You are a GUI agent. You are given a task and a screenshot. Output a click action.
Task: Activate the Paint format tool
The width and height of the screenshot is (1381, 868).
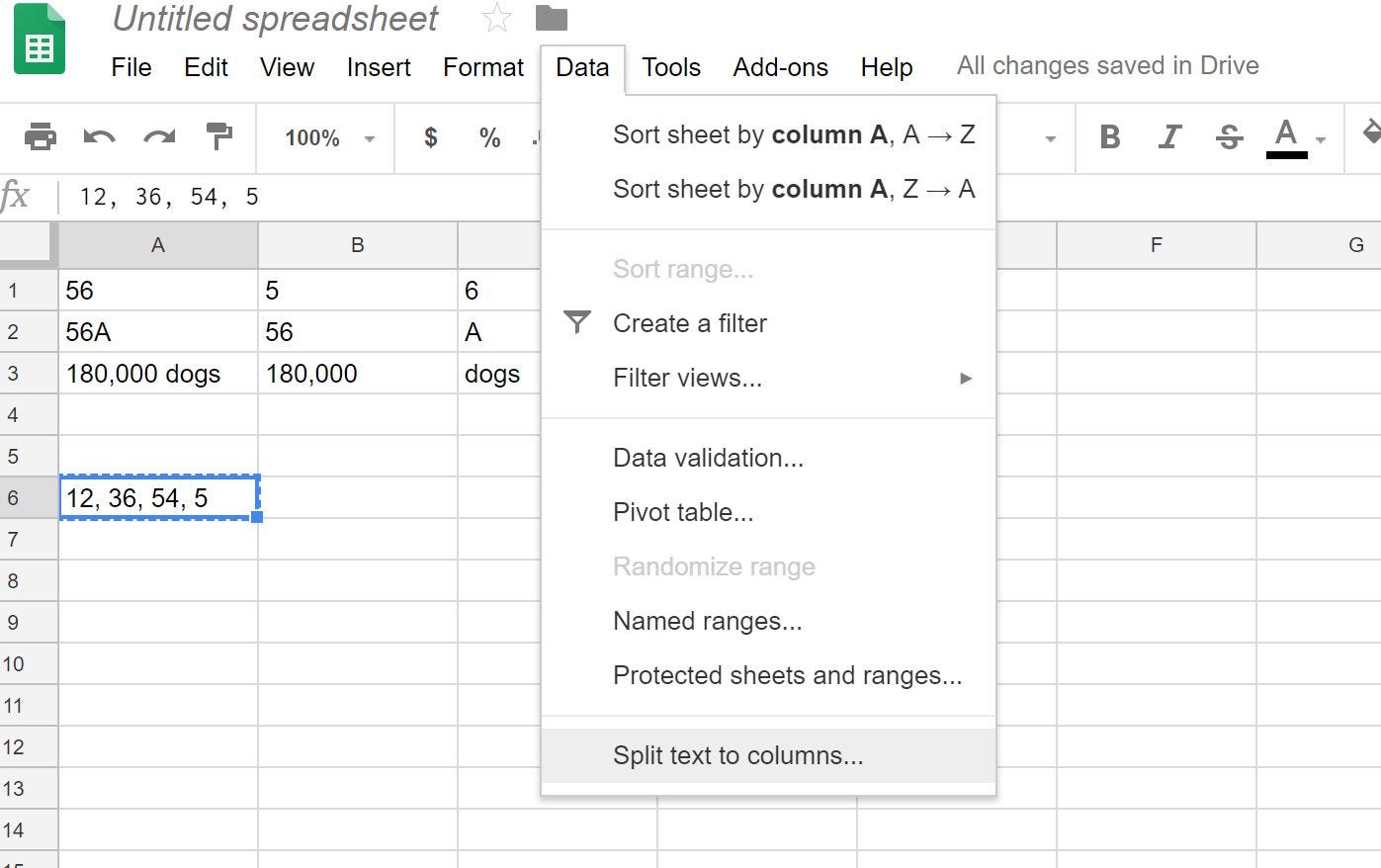pyautogui.click(x=218, y=138)
